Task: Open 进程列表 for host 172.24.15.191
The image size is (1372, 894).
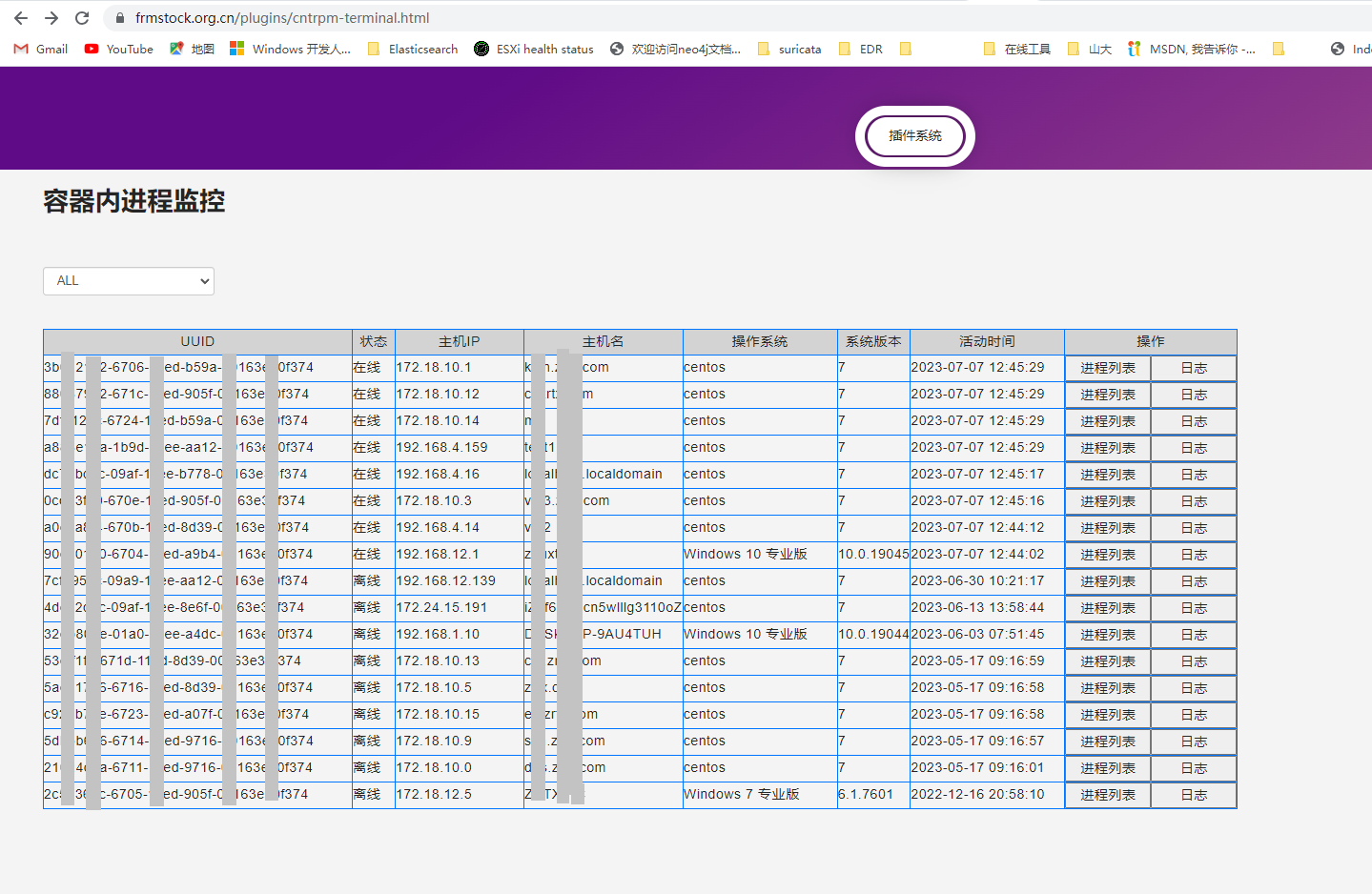Action: pyautogui.click(x=1108, y=608)
